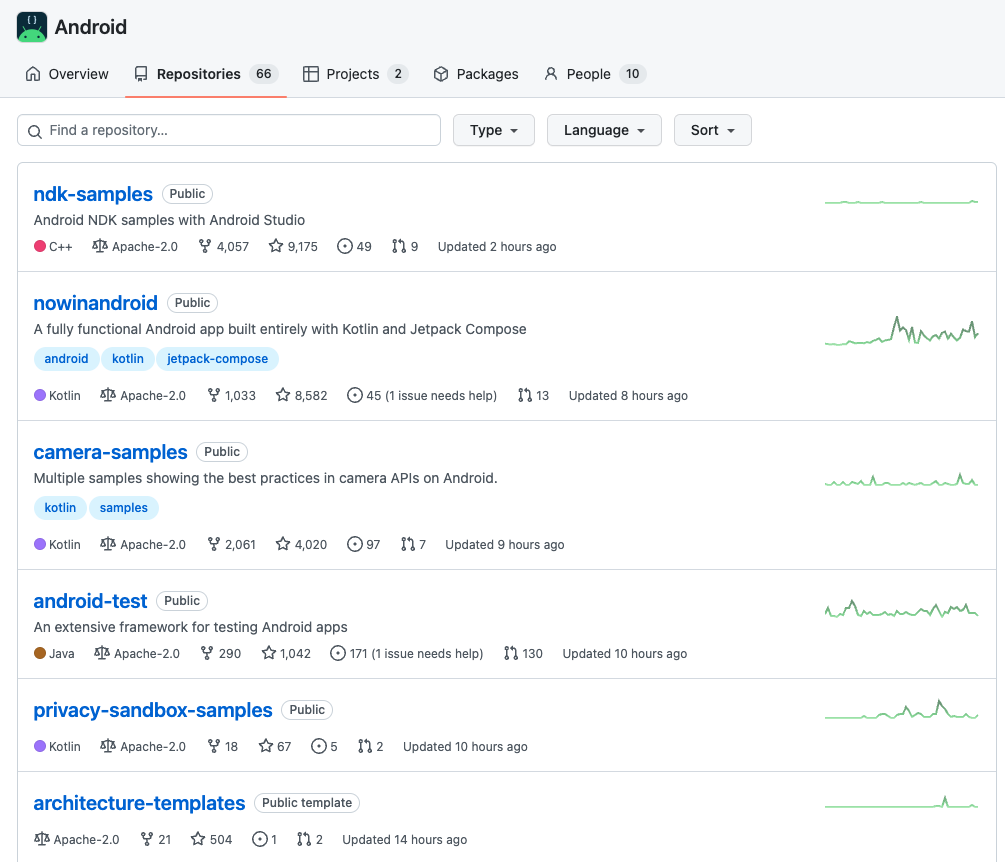Screen dimensions: 1005x862
Task: Click architecture-templates Apache-2.0 license label
Action: click(76, 840)
